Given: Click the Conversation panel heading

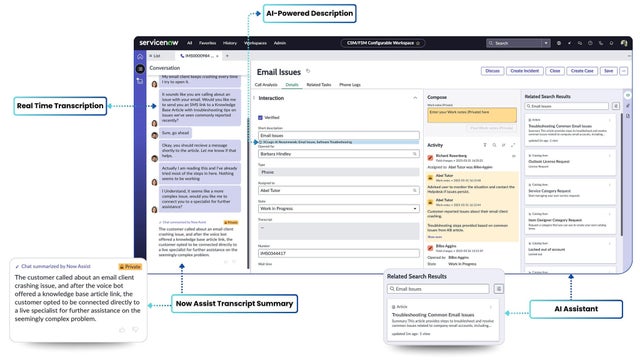Looking at the screenshot, I should pyautogui.click(x=164, y=68).
